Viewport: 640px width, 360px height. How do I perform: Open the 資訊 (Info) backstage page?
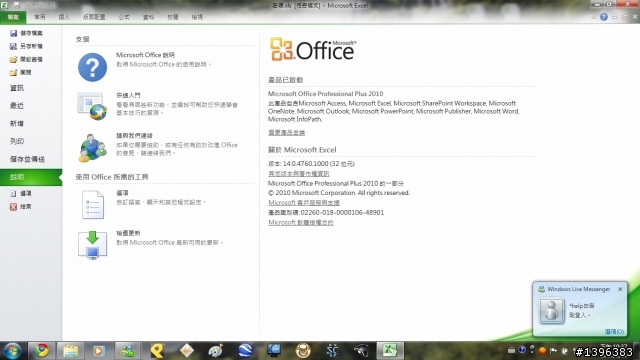(17, 88)
